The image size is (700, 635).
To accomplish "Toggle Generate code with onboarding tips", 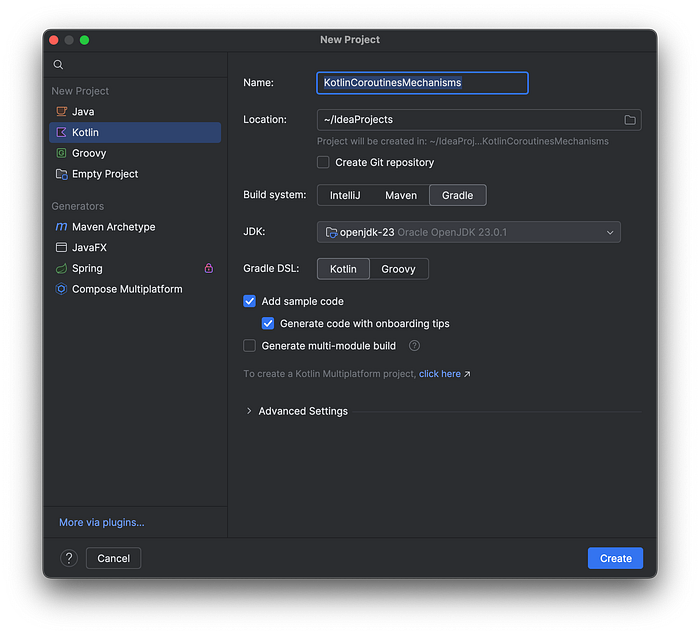I will [x=268, y=323].
